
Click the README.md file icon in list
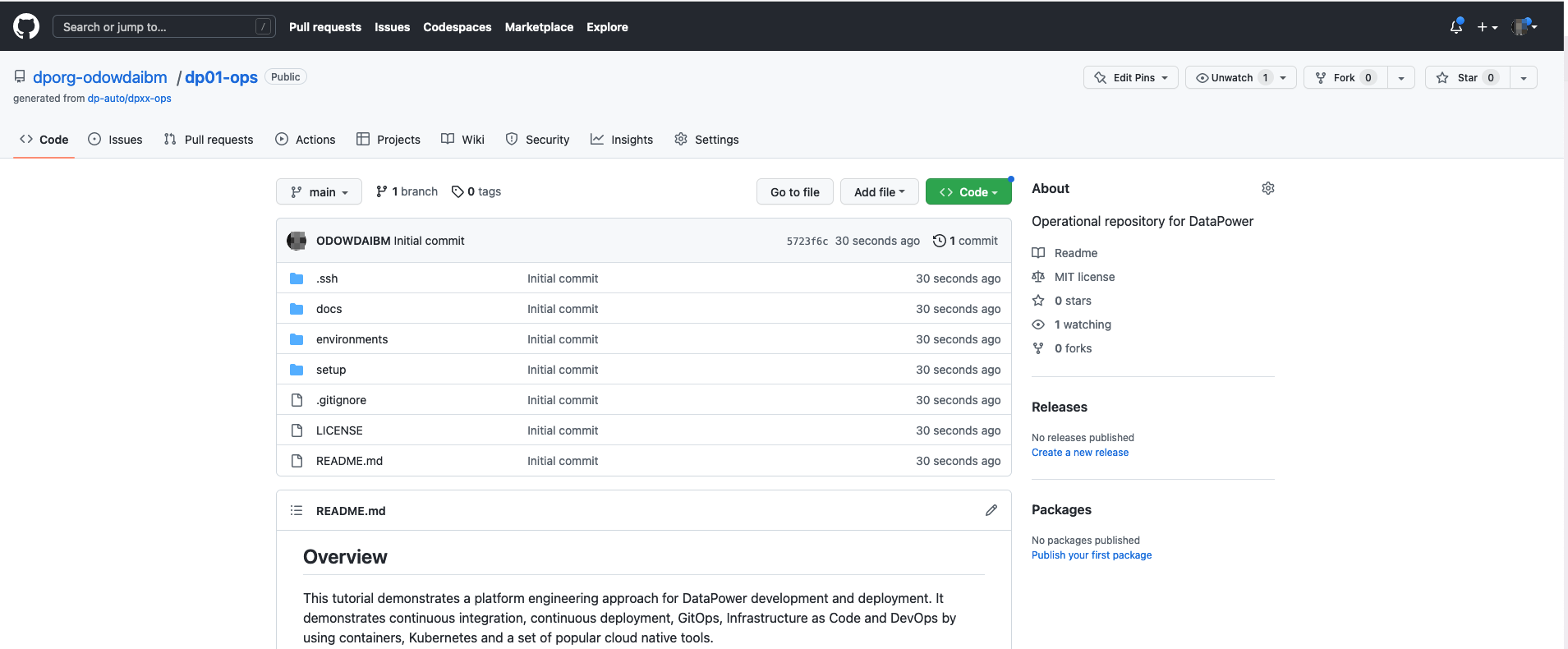pos(297,461)
